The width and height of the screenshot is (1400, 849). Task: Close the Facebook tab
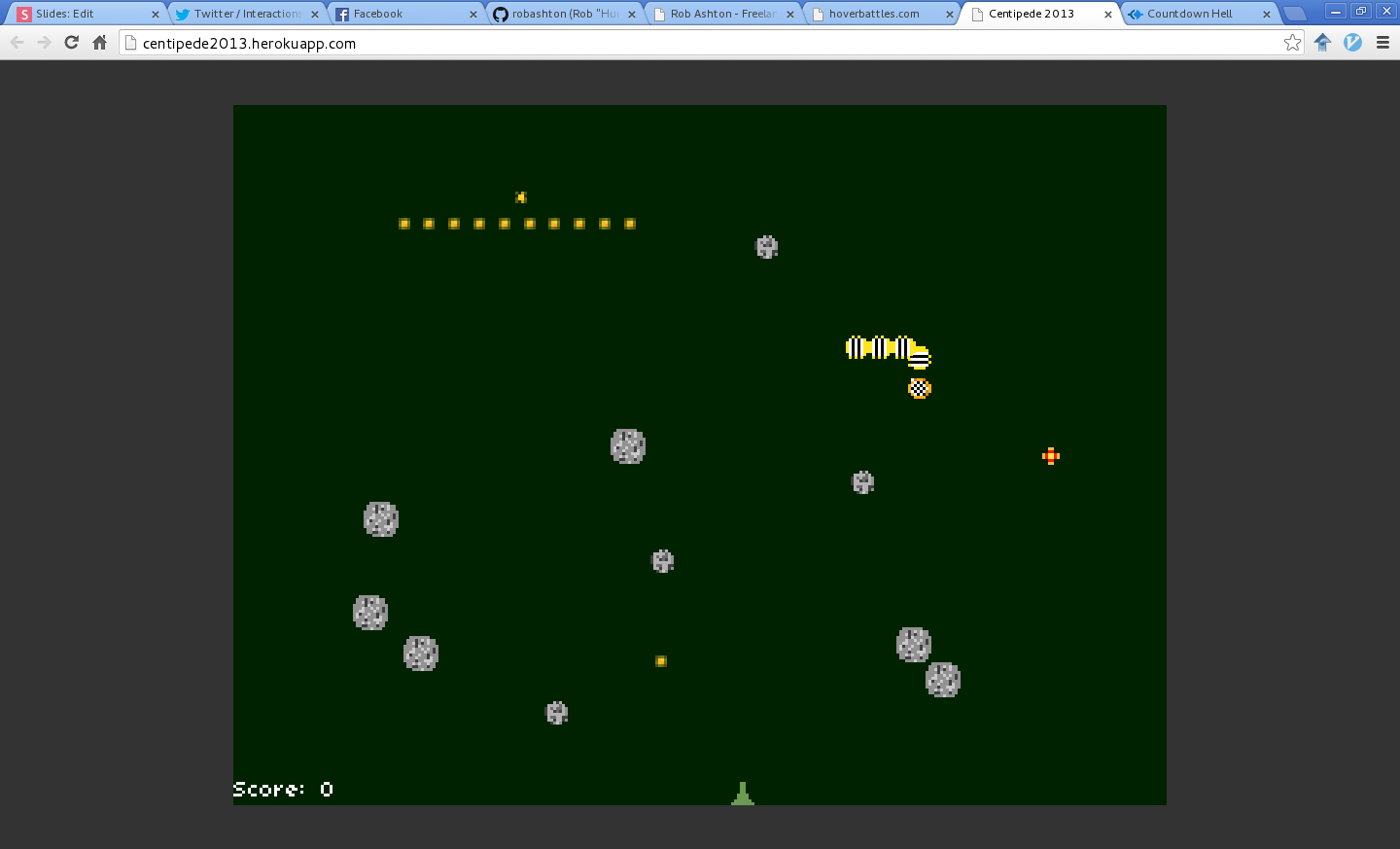pos(473,15)
